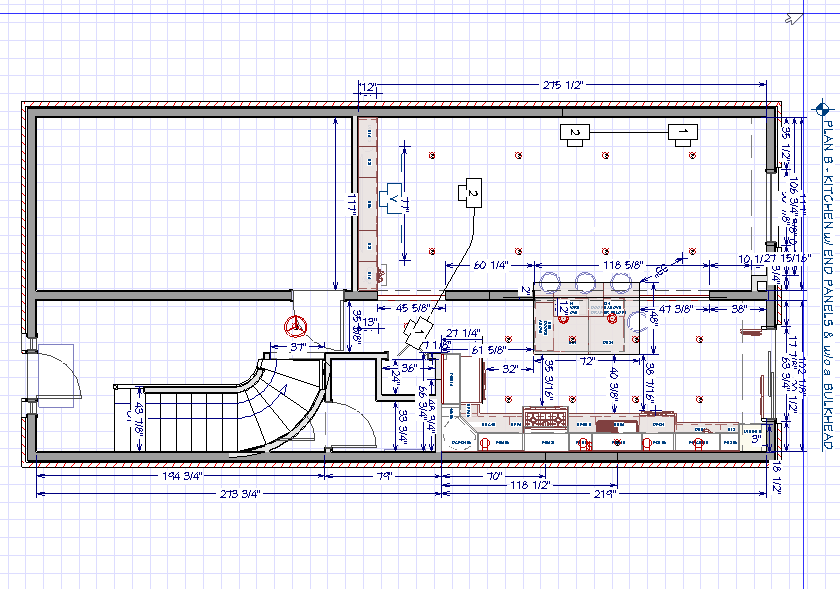
Task: Click the red smoke detector symbol near the stairs
Action: (x=295, y=326)
